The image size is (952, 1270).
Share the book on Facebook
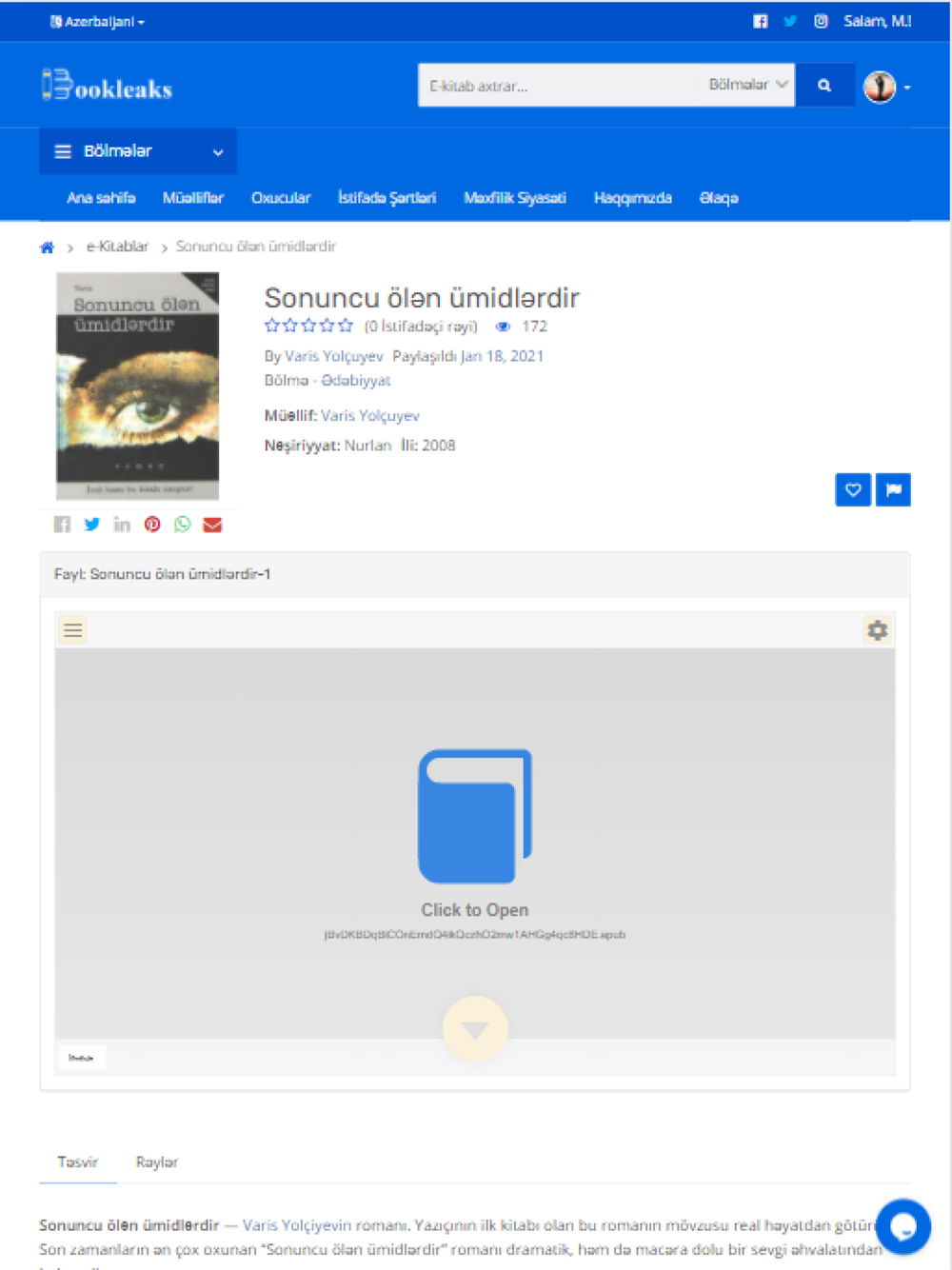[62, 525]
